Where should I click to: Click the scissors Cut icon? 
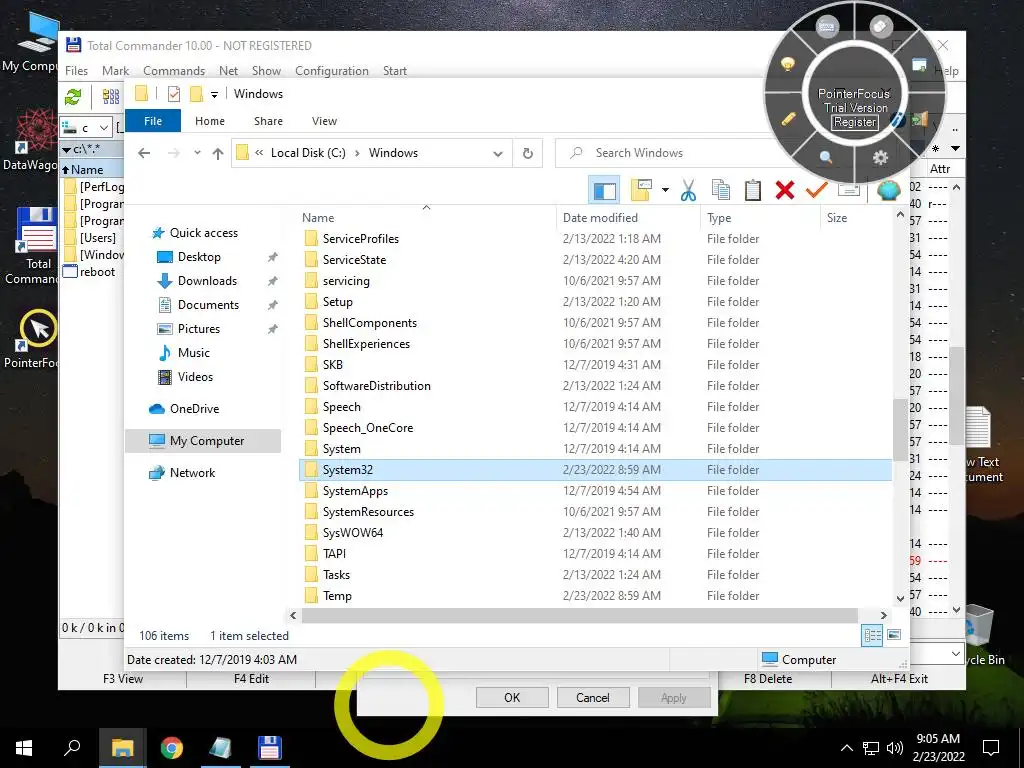[x=688, y=190]
